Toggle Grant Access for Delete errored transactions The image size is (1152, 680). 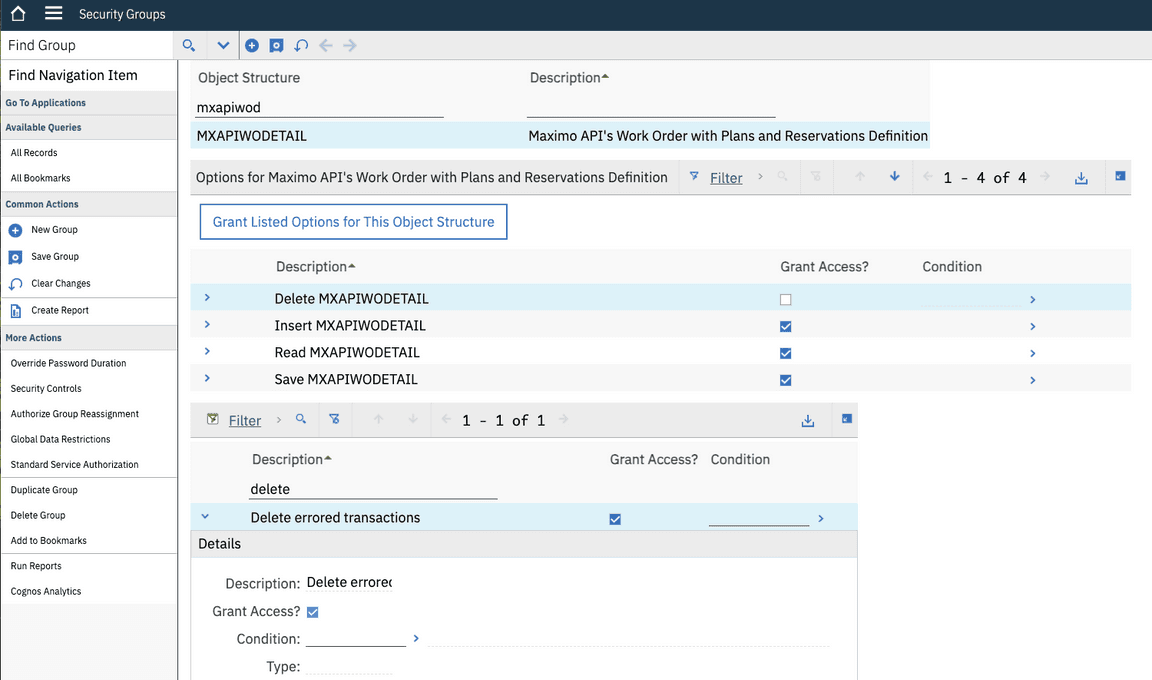pos(615,518)
